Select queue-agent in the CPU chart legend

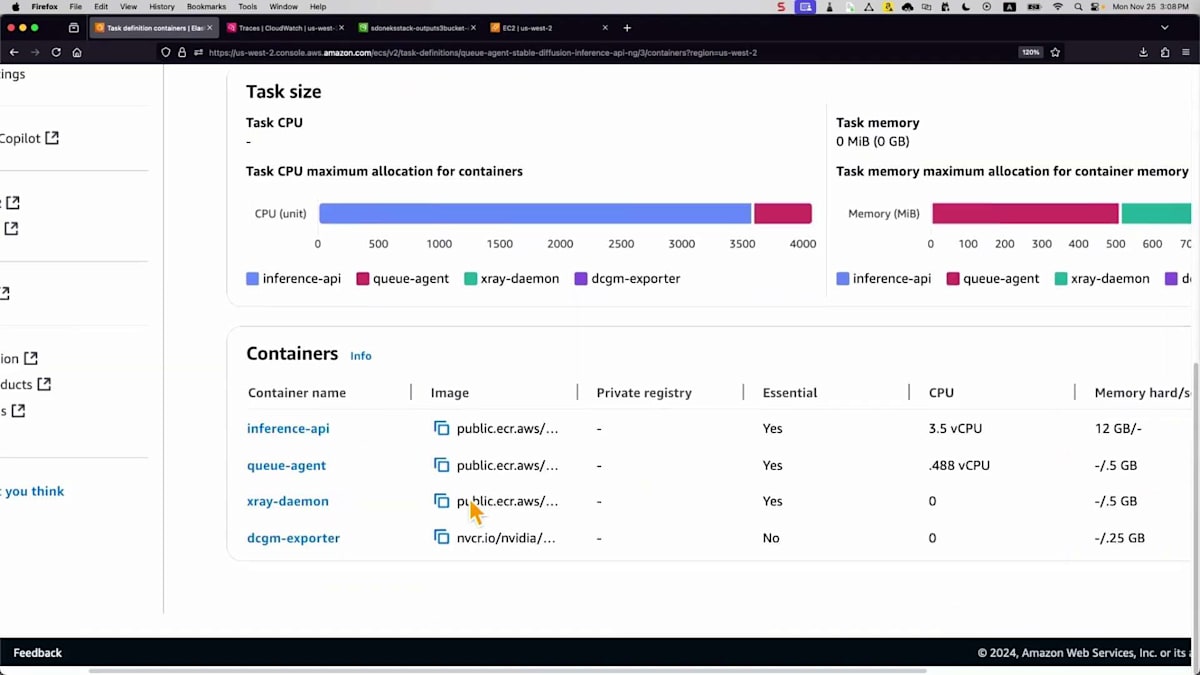[403, 279]
